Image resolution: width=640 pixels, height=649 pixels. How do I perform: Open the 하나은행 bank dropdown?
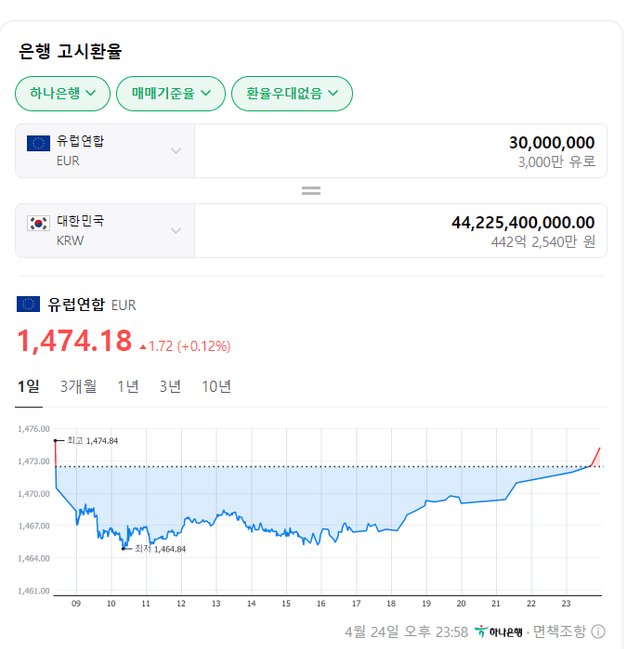63,93
